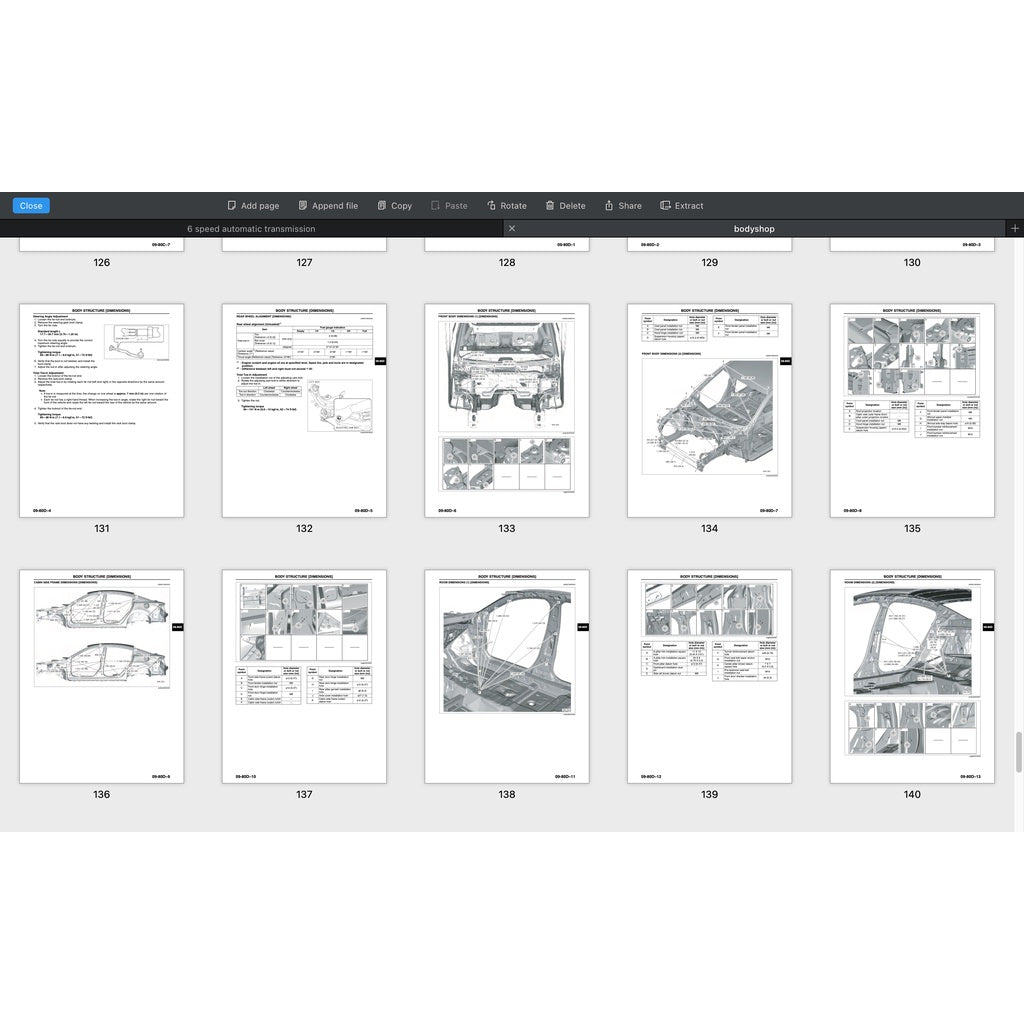Open page 136 cabin side frame thumbnail
This screenshot has height=1024, width=1024.
pos(102,677)
